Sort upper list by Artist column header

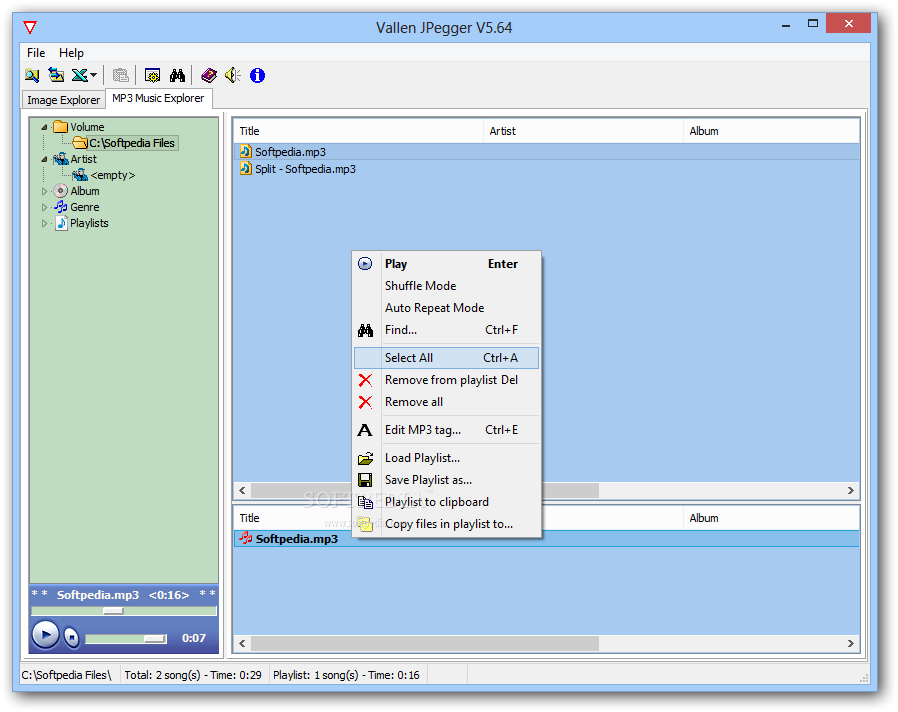click(x=584, y=131)
